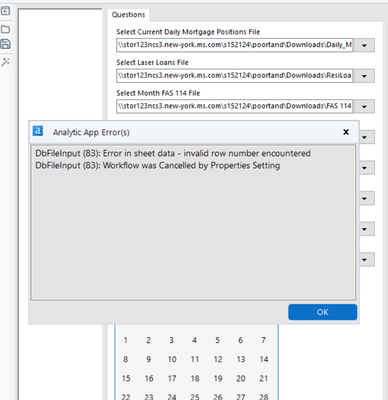Click 'Workflow was Cancelled by Properties Setting' line
Screen dimensions: 388x400
coord(157,165)
